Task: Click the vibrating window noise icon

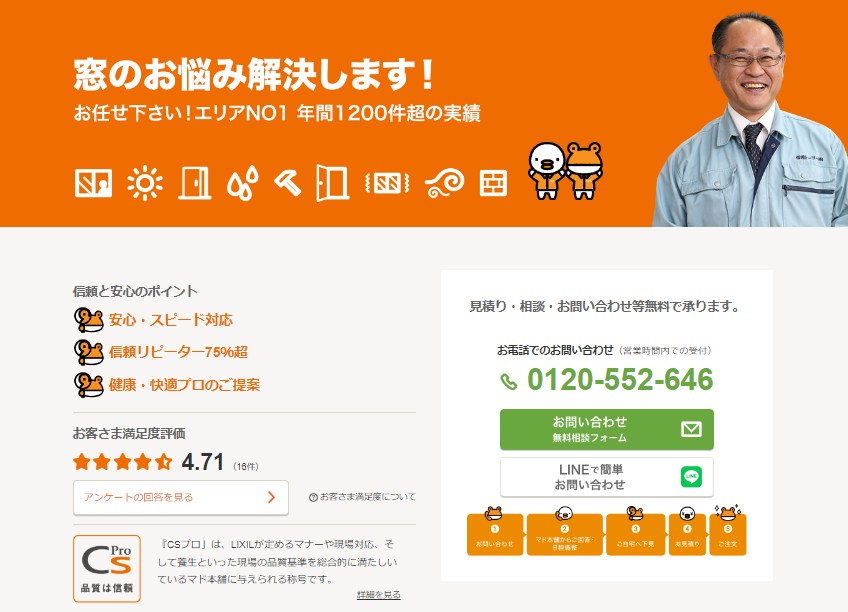Action: 388,183
